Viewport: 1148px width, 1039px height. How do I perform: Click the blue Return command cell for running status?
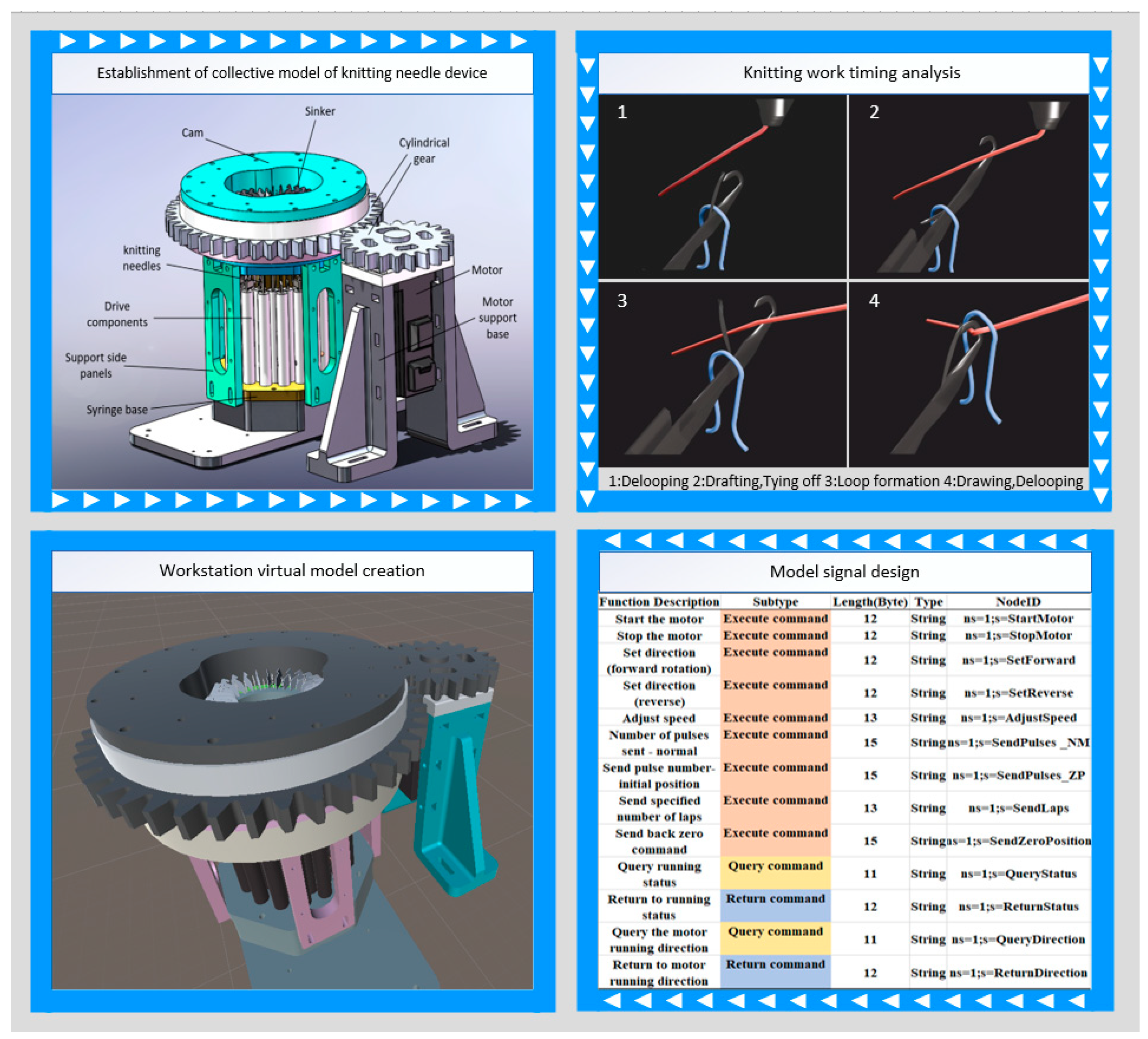(775, 906)
